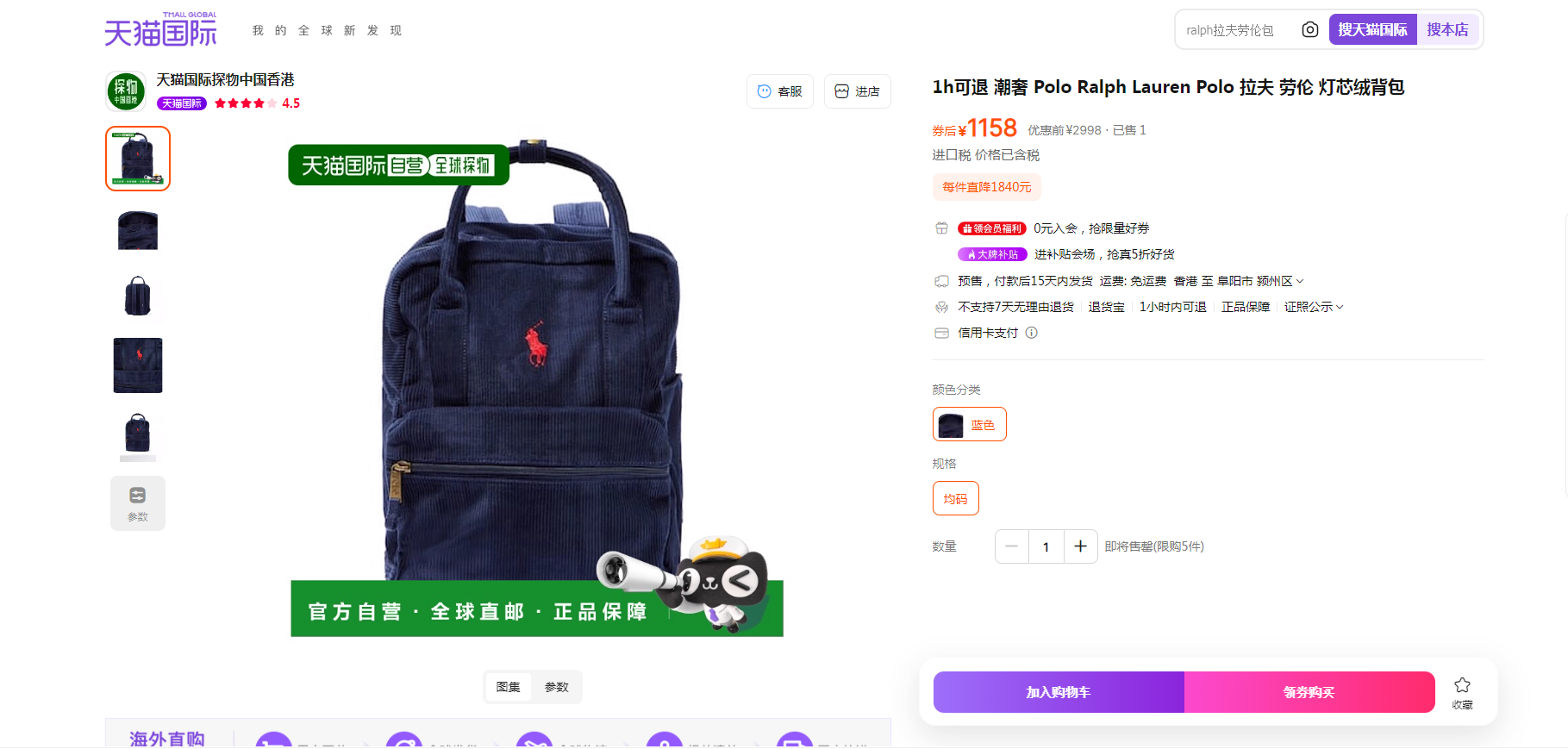Open the 参数 parameters icon under thumbnails

138,503
